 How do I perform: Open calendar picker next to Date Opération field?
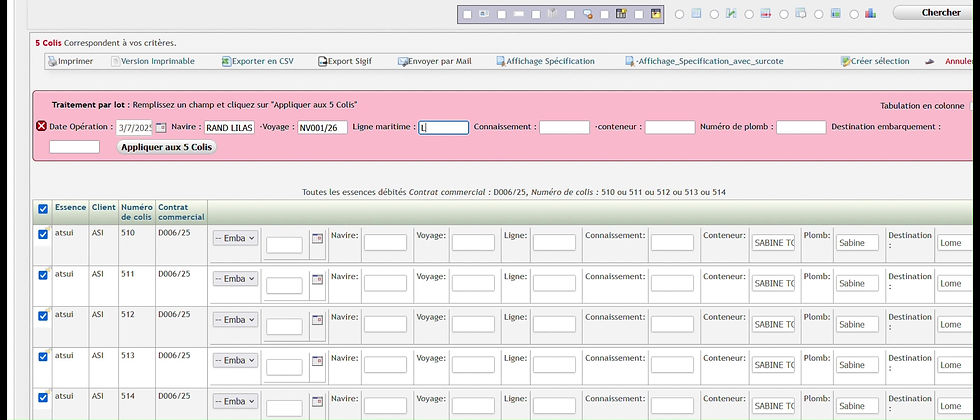click(x=161, y=128)
